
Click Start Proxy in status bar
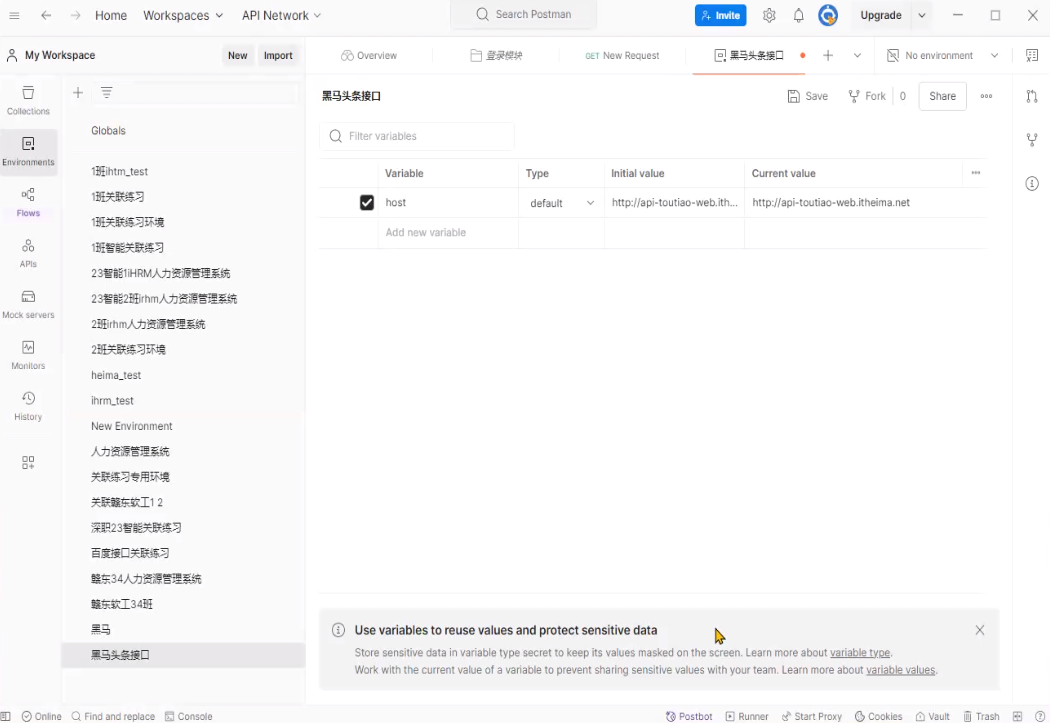(x=812, y=716)
